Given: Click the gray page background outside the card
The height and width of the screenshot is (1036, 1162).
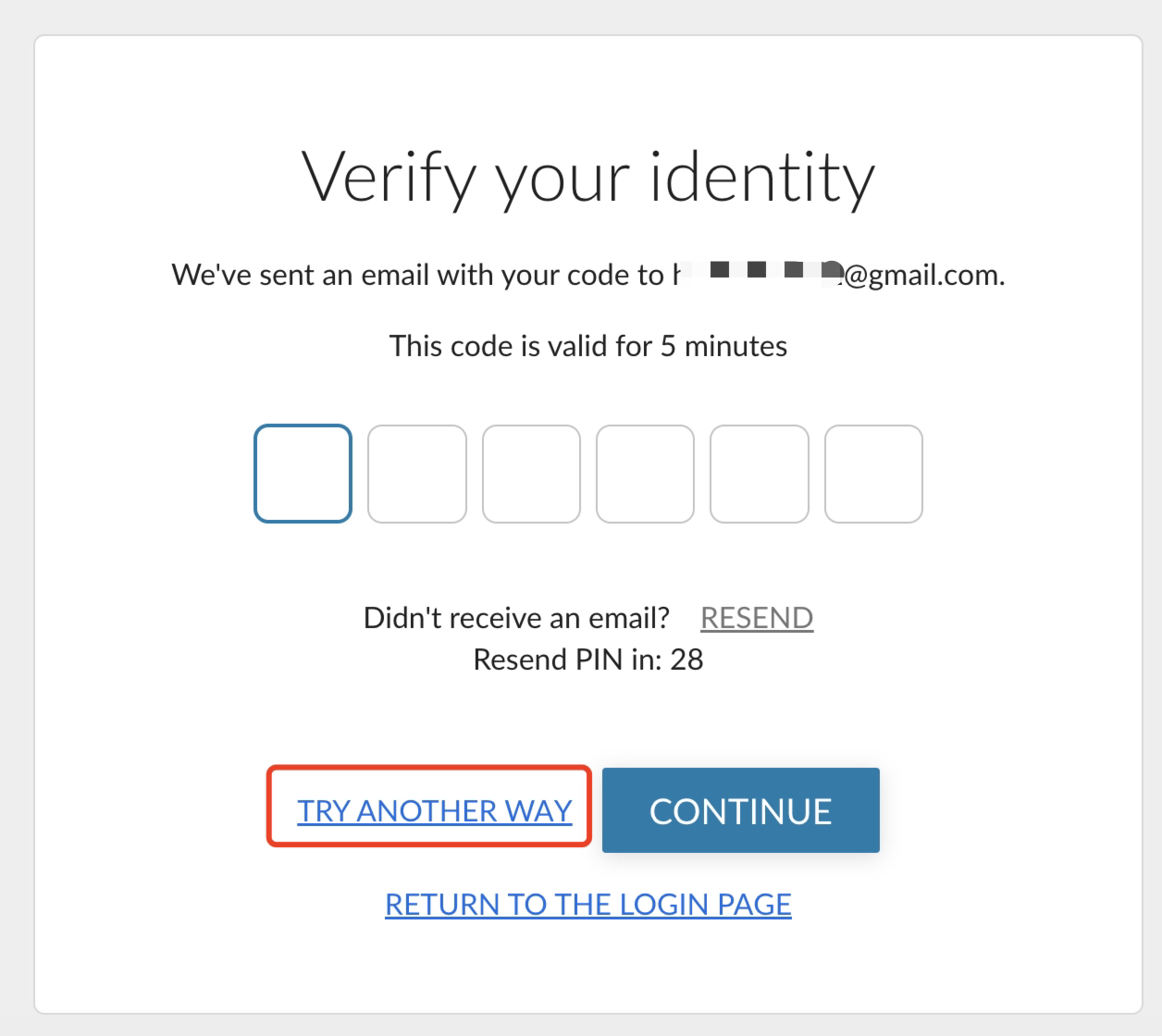Looking at the screenshot, I should [16, 518].
